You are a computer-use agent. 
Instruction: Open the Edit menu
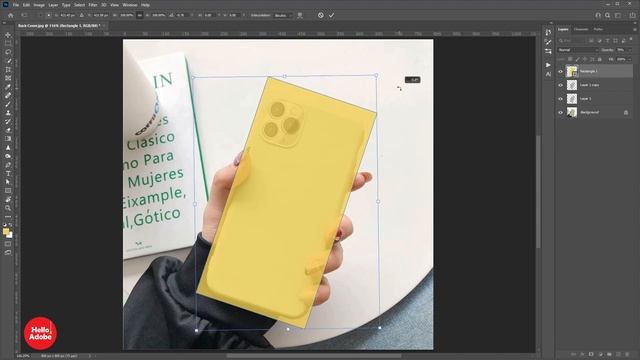[26, 5]
